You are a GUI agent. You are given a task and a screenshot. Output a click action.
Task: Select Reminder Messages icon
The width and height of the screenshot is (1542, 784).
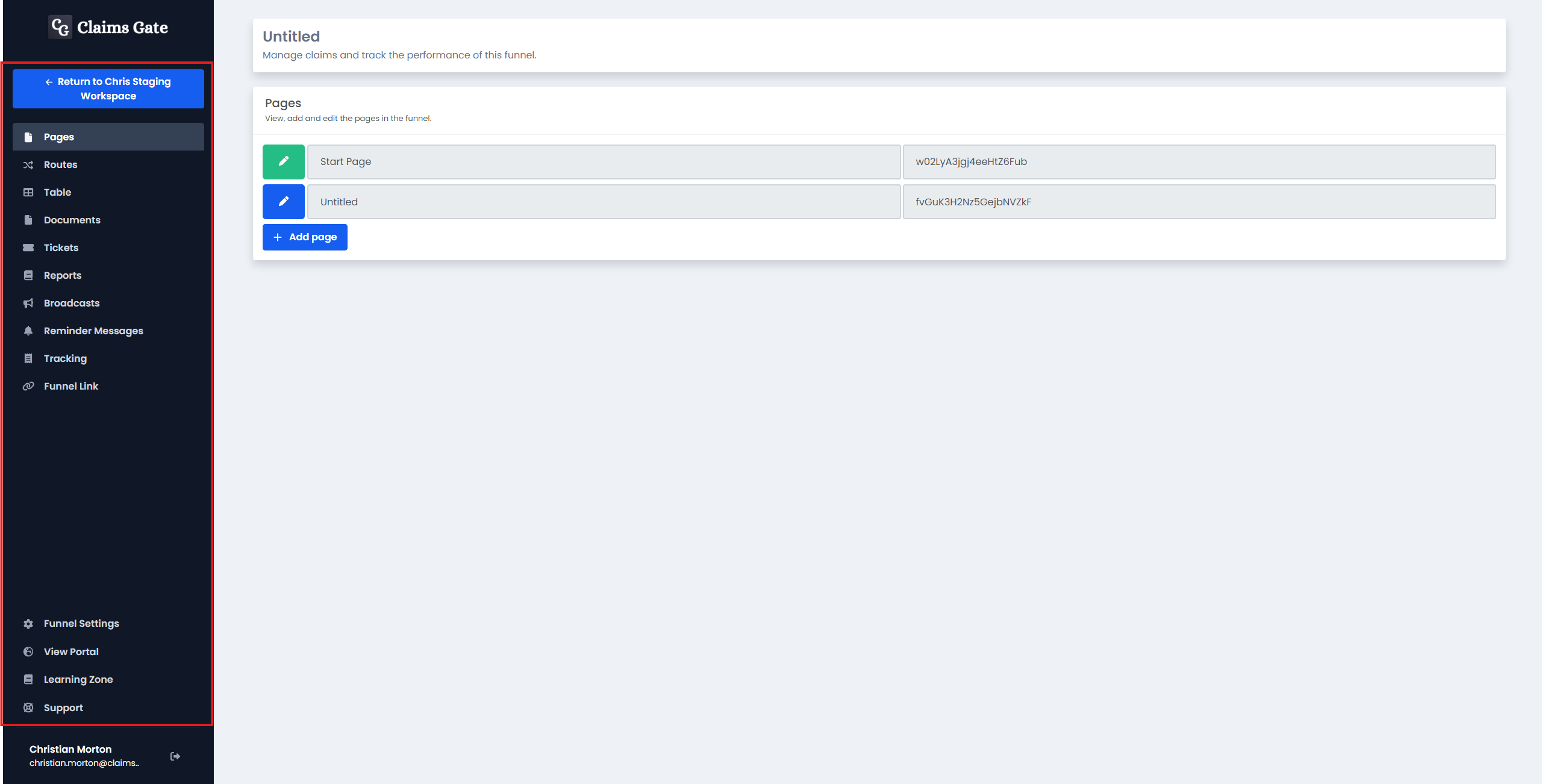[x=28, y=330]
